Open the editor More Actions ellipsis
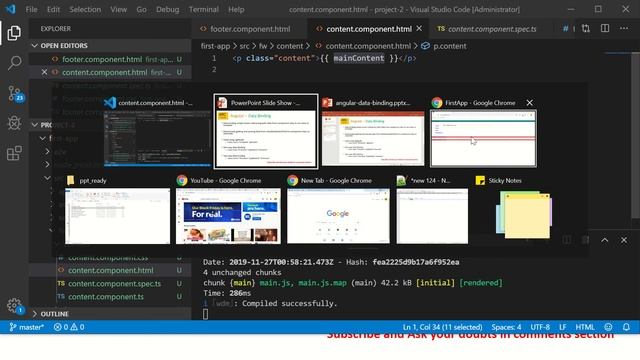Image resolution: width=640 pixels, height=360 pixels. 624,29
